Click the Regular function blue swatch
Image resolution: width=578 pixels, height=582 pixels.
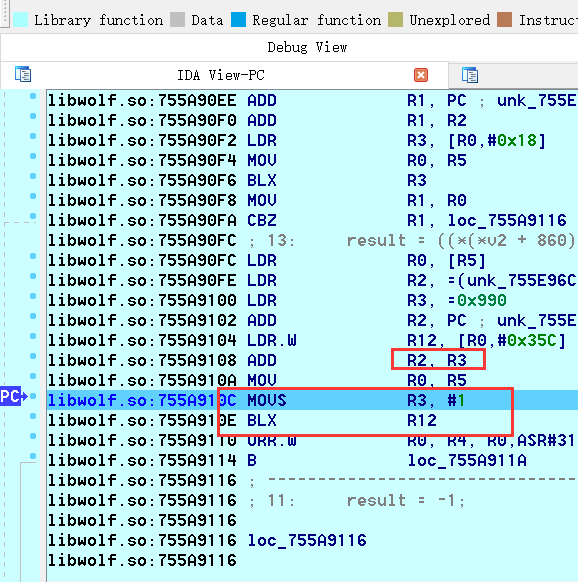(x=238, y=20)
